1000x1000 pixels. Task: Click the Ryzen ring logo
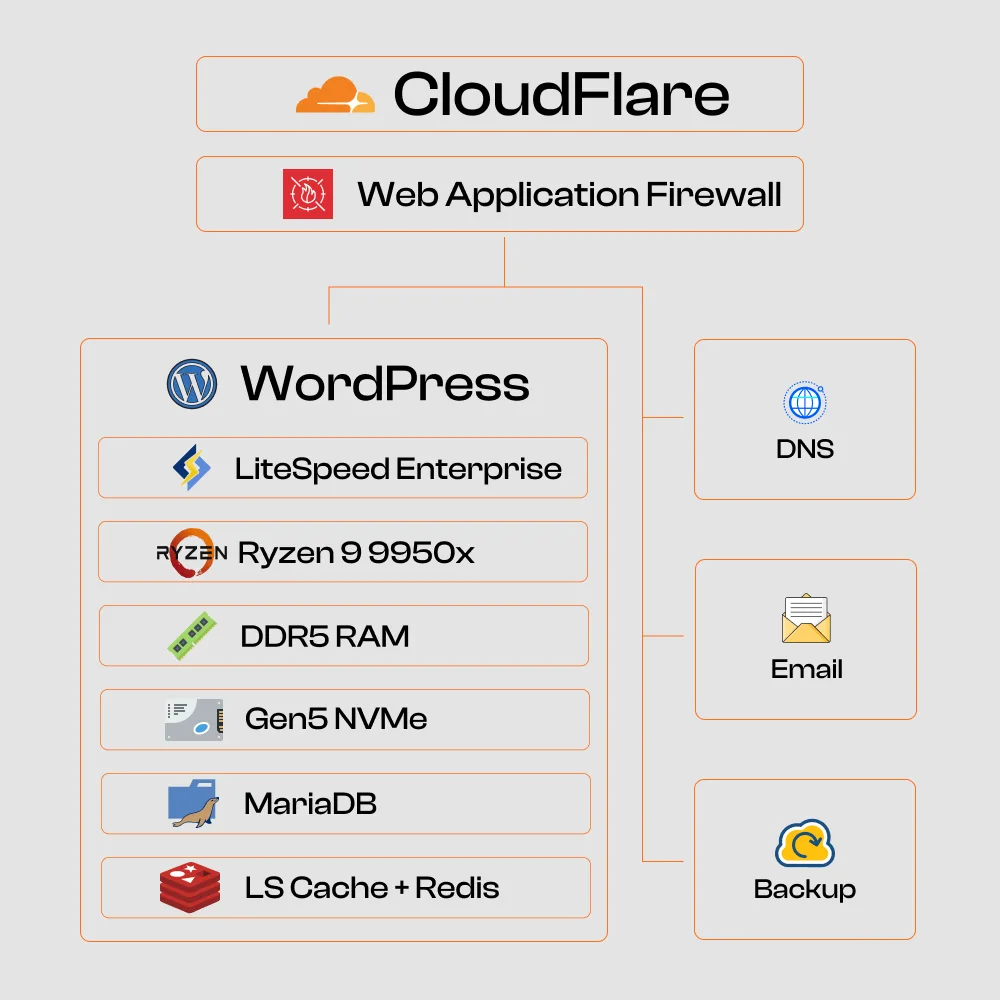tap(192, 552)
